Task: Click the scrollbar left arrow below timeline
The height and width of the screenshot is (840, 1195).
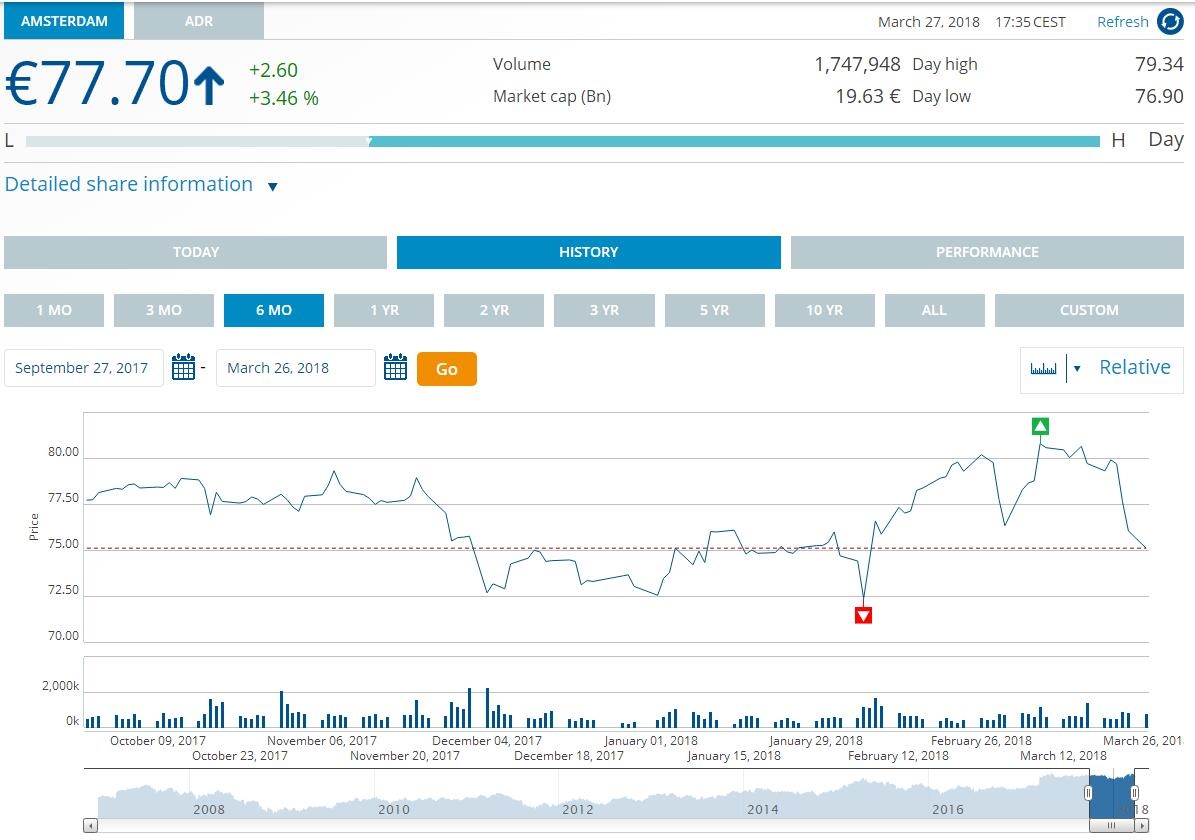Action: tap(91, 826)
